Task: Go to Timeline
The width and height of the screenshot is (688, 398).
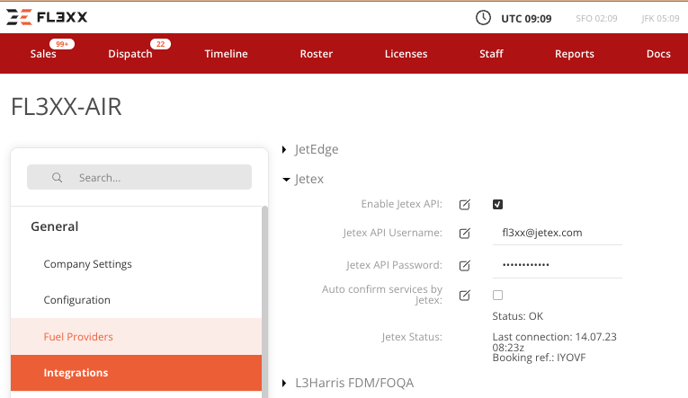Action: (226, 54)
